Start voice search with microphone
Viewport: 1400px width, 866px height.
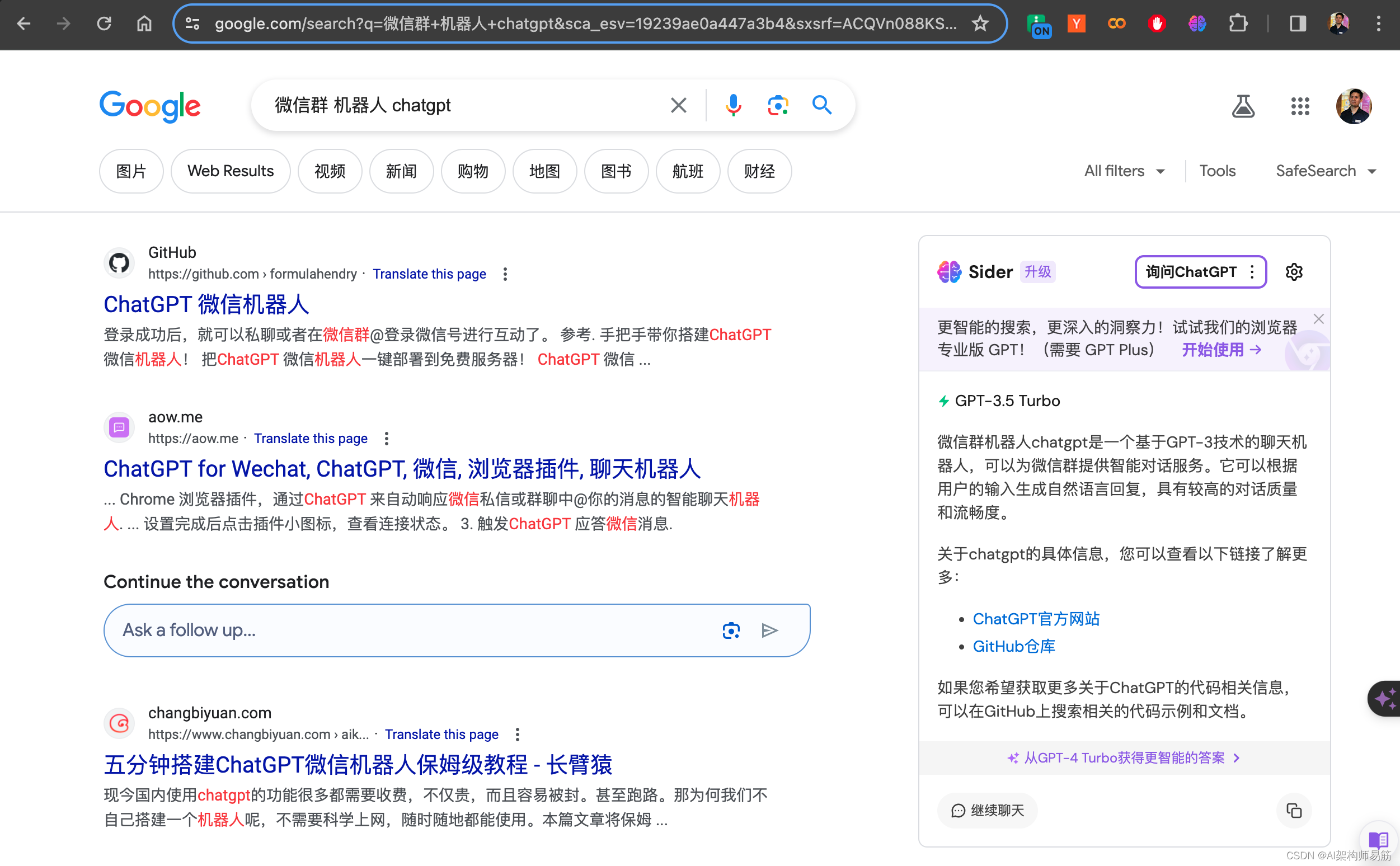coord(733,105)
